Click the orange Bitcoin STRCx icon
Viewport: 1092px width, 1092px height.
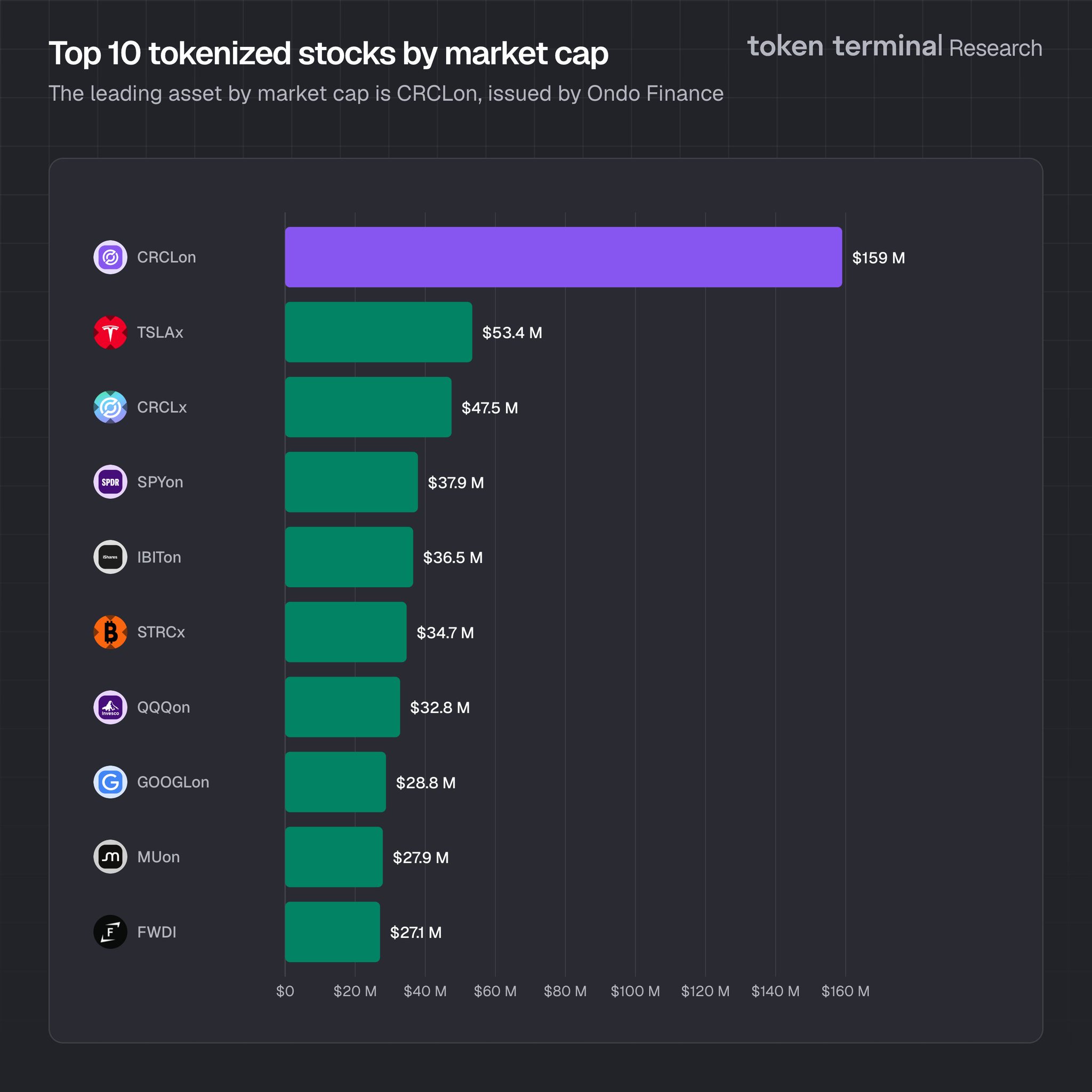coord(110,632)
